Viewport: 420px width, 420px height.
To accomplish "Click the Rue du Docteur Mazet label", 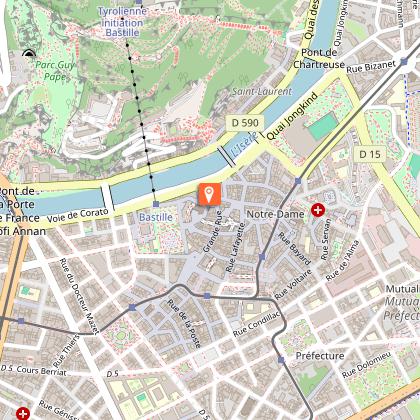I will 79,296.
